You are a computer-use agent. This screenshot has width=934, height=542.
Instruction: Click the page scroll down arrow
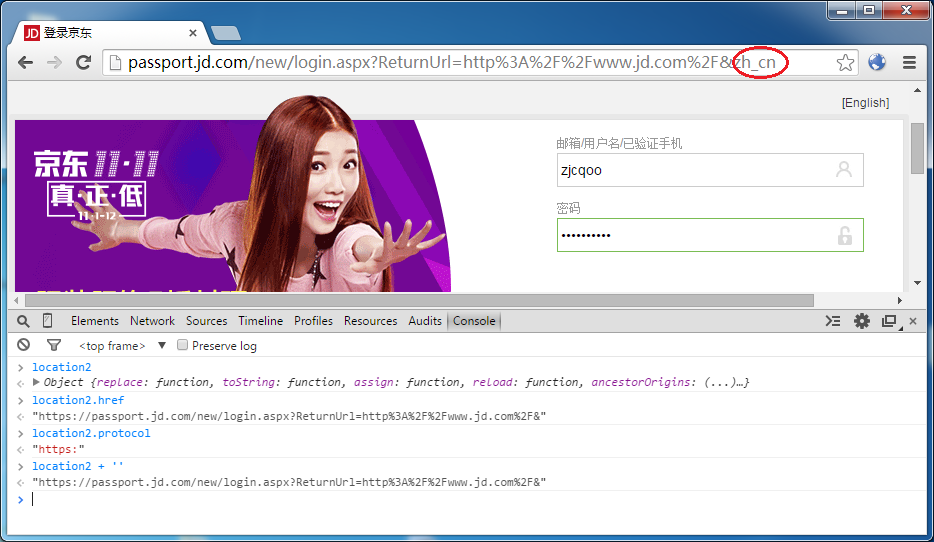click(917, 283)
